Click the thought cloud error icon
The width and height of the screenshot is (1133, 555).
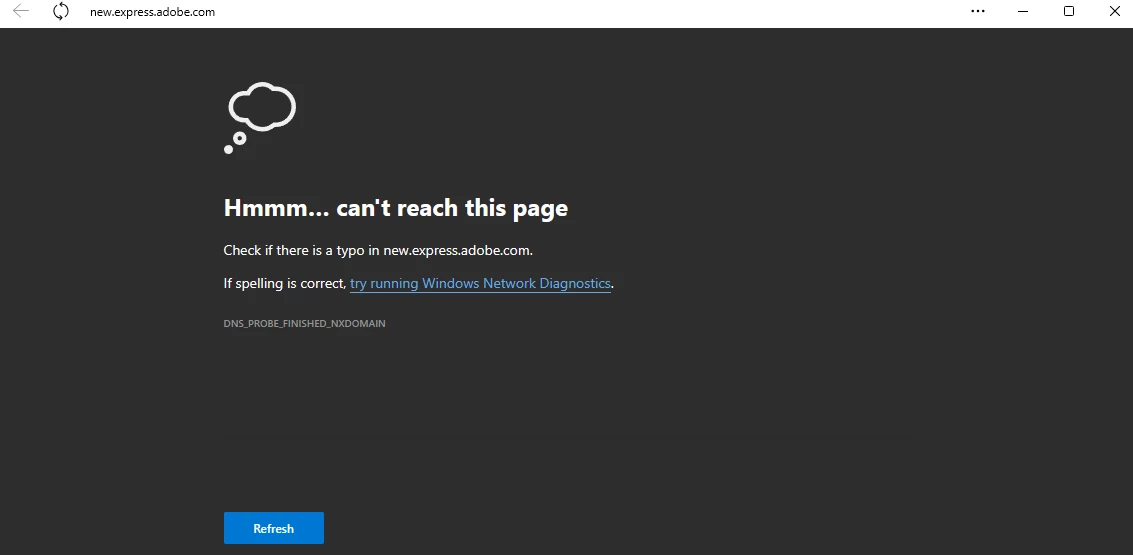click(x=260, y=118)
